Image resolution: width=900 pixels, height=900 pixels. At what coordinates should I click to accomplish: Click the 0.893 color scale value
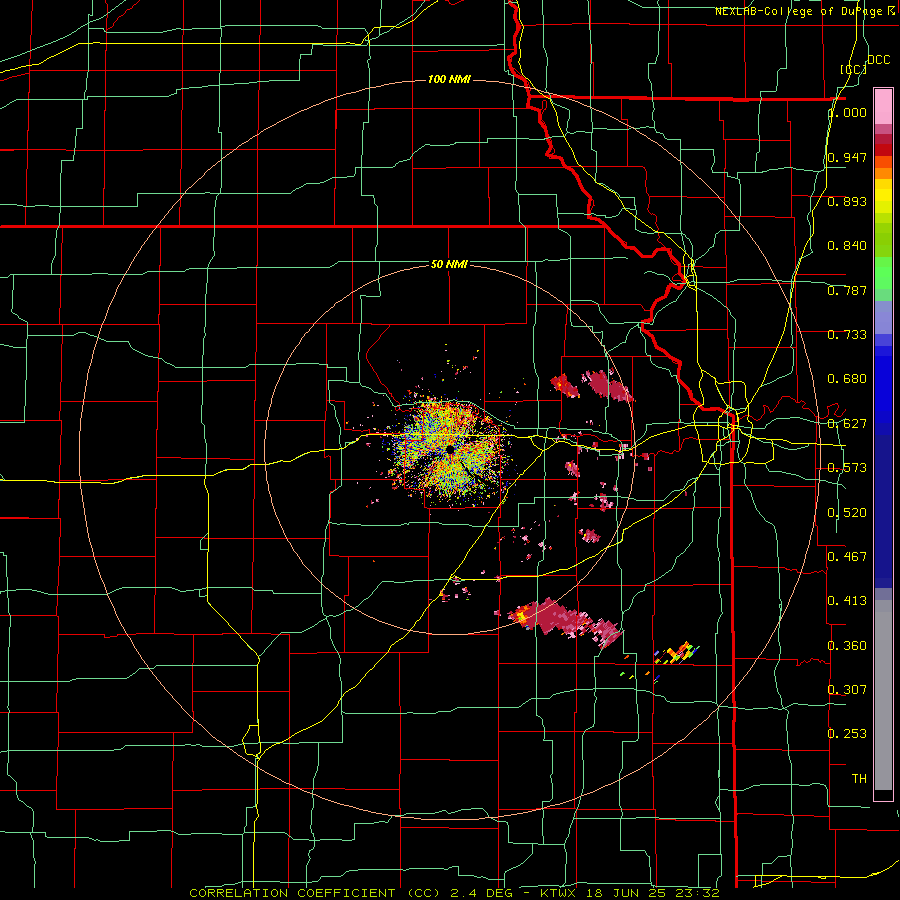pos(847,201)
